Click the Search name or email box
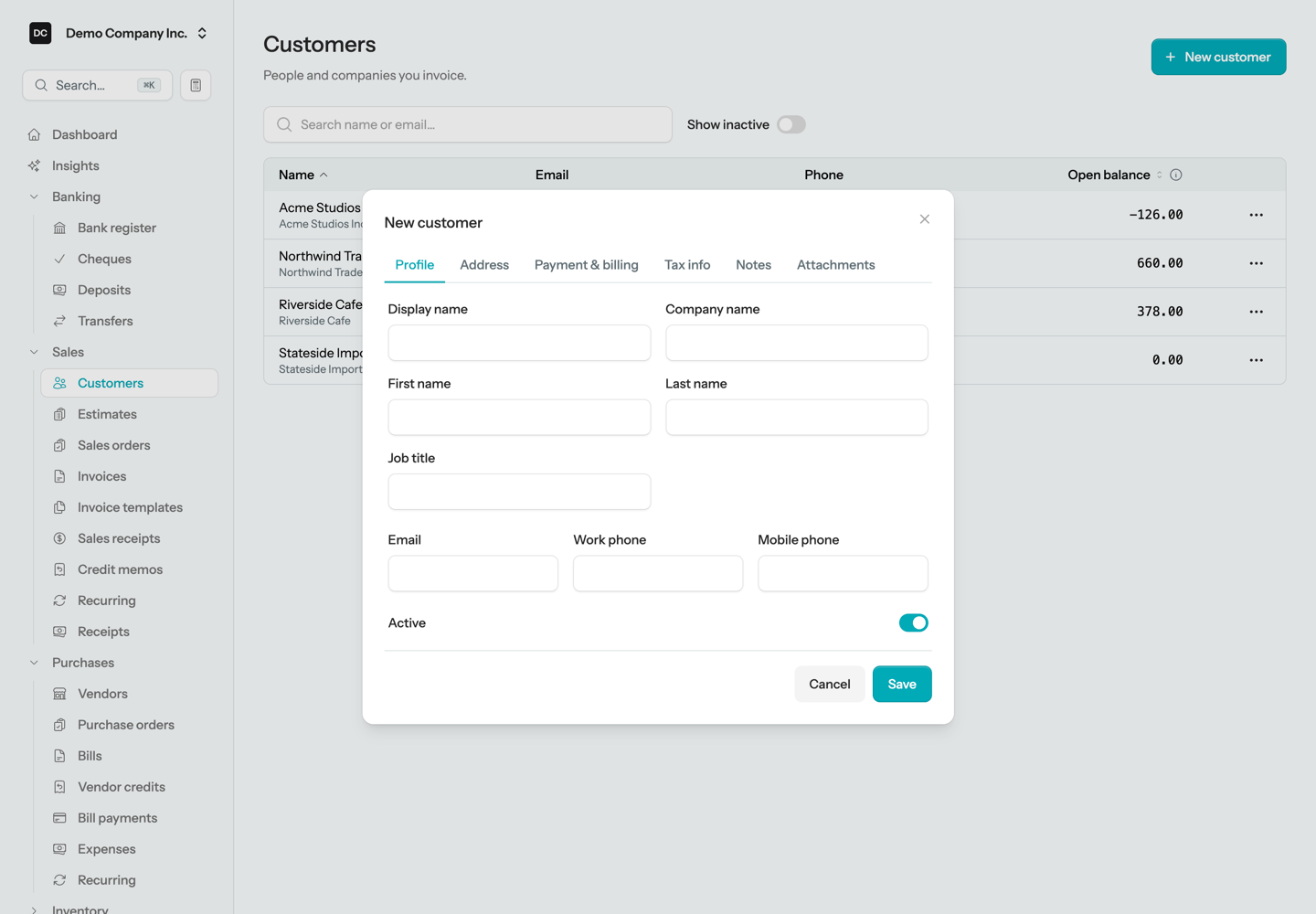Viewport: 1316px width, 914px height. [468, 124]
